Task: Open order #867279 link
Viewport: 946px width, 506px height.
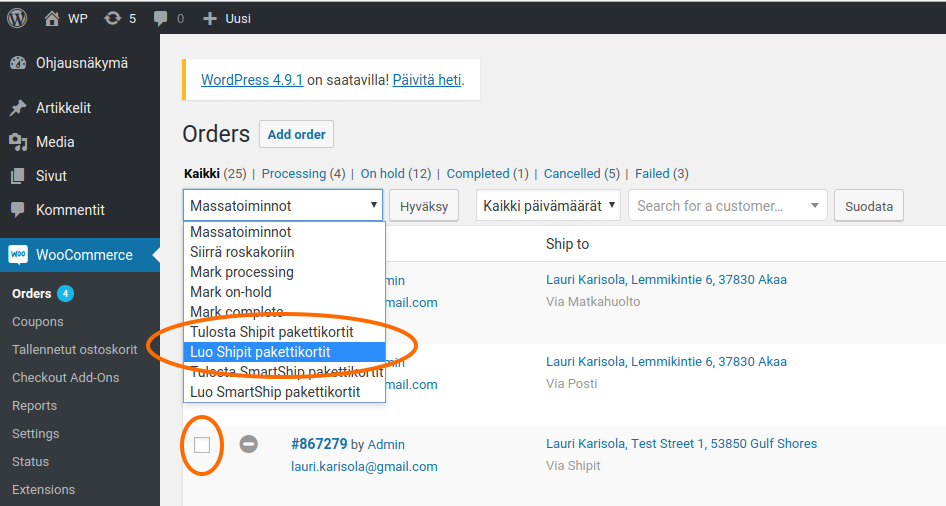Action: click(x=319, y=444)
